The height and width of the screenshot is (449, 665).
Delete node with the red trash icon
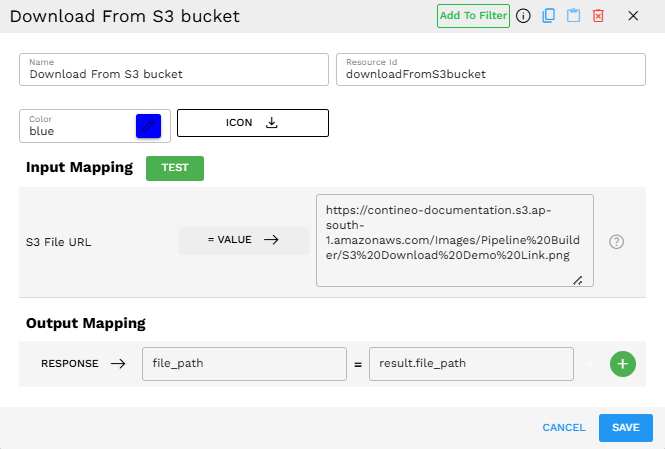[598, 16]
